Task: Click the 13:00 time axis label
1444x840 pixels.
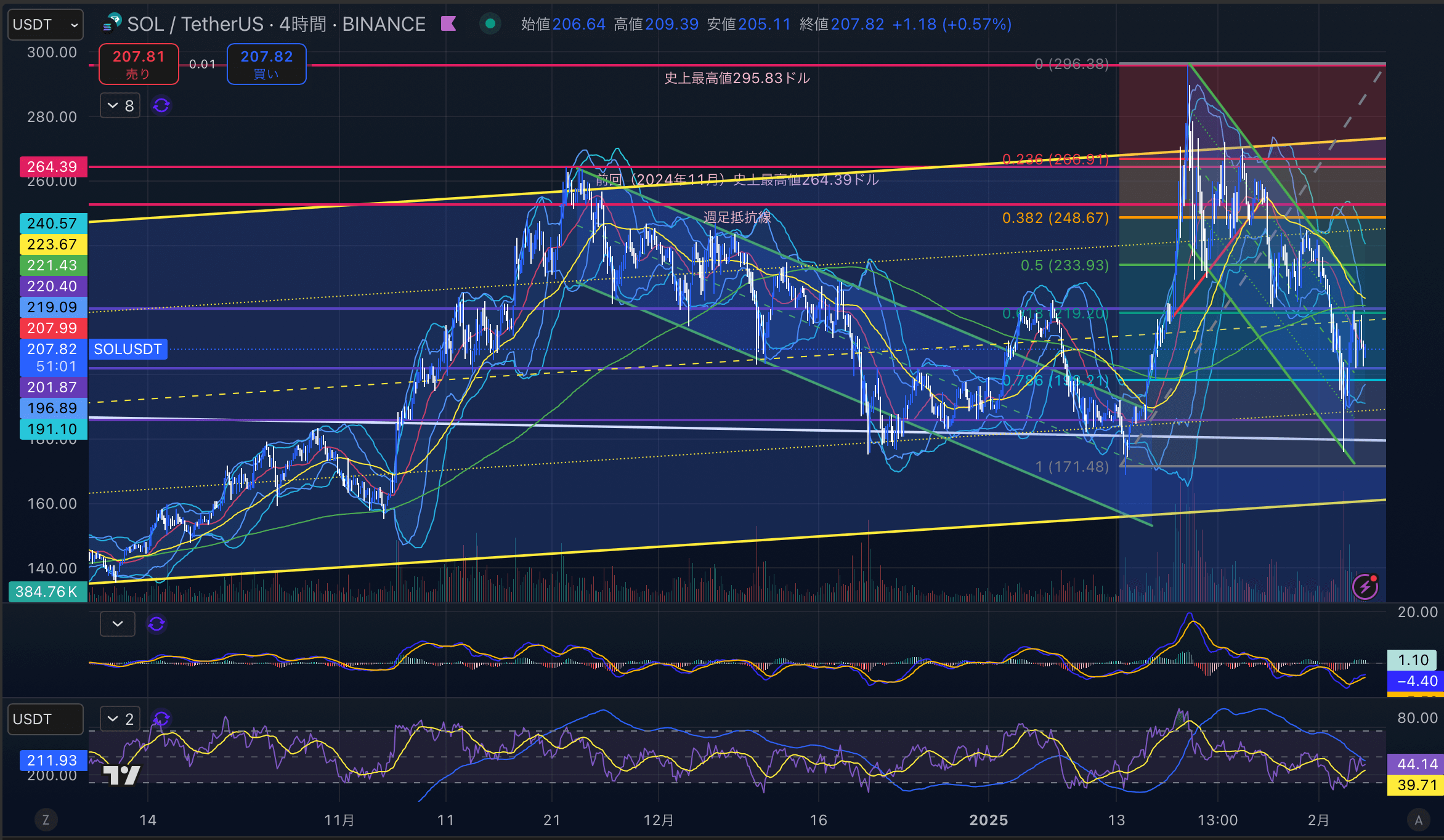Action: pyautogui.click(x=1217, y=820)
